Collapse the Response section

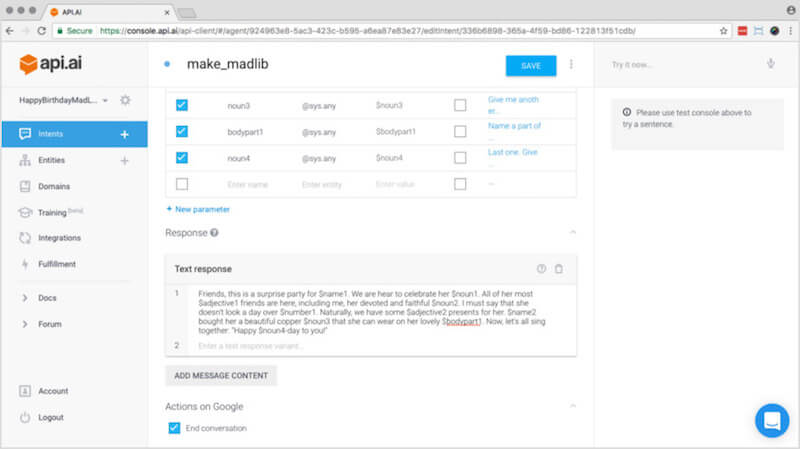(x=572, y=232)
